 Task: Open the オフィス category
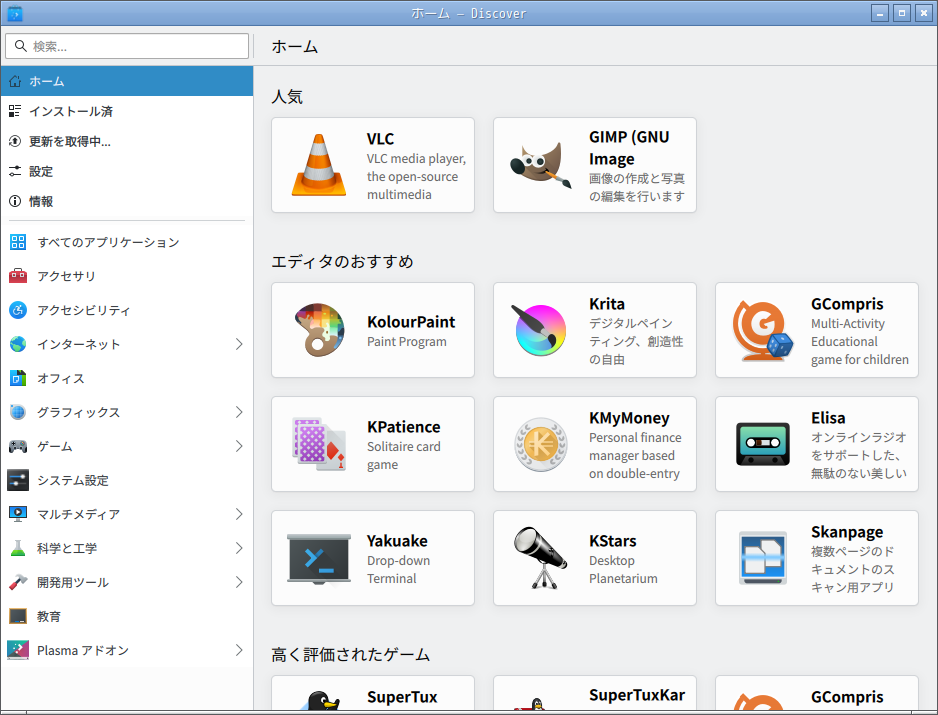coord(127,378)
